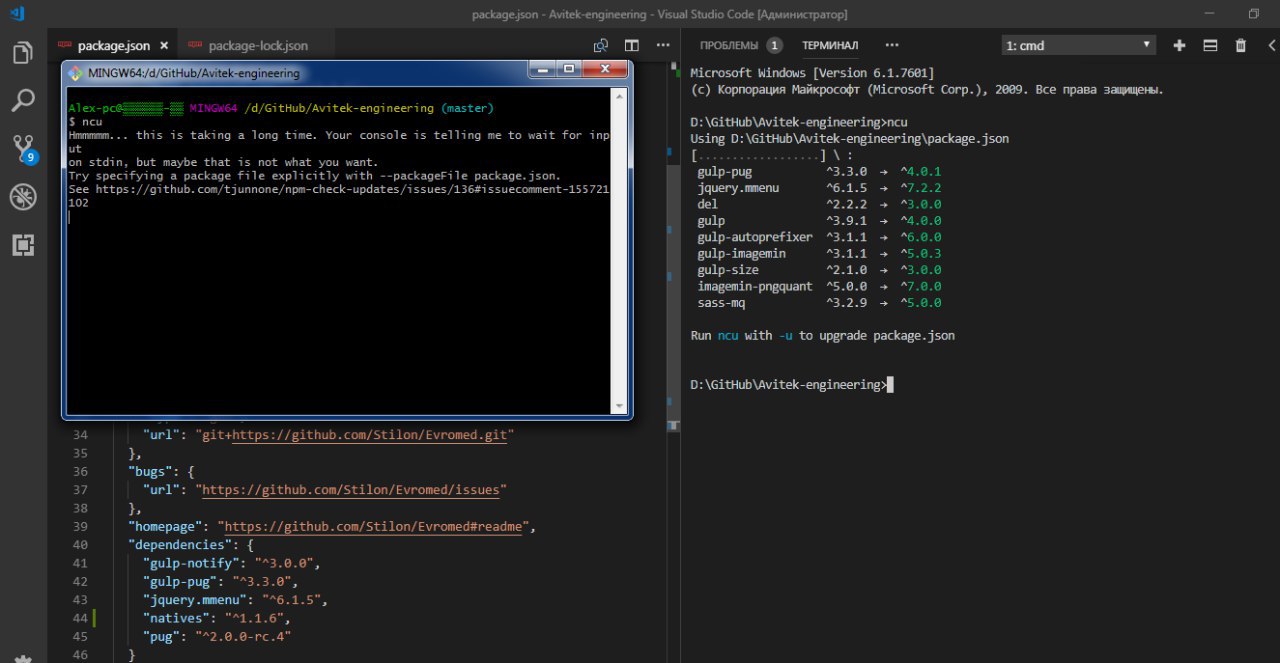Click 'Using D:\GitHub\Avitek-engineering\package.json' line
1280x663 pixels.
(x=849, y=138)
